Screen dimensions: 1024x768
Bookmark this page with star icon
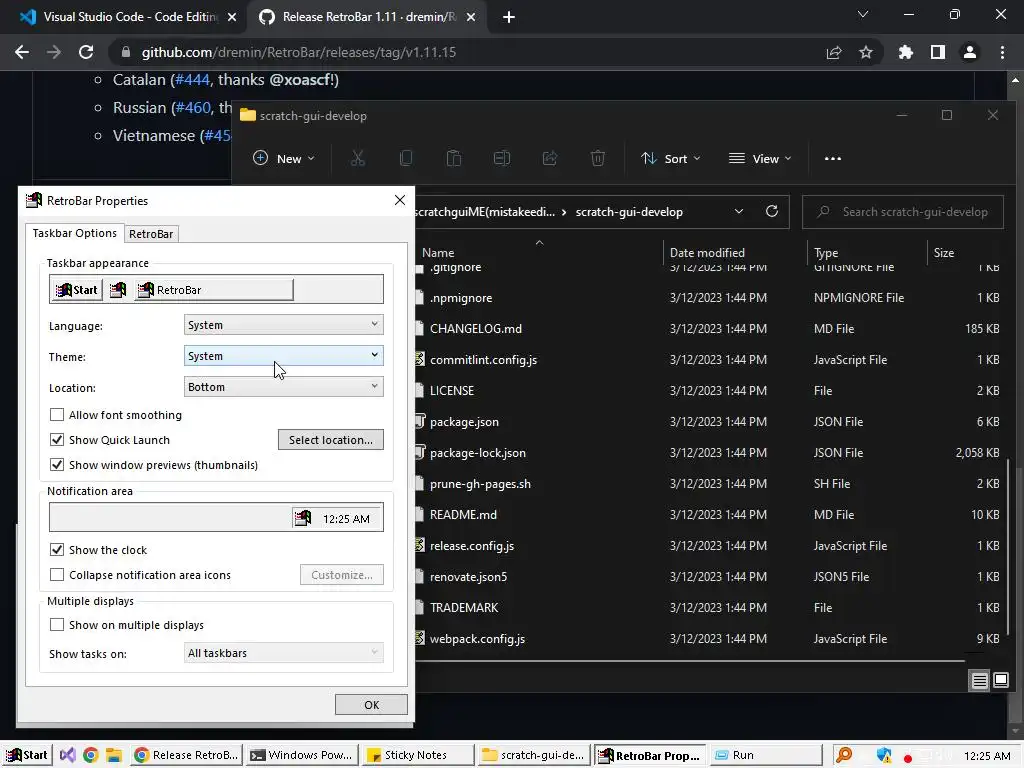866,52
